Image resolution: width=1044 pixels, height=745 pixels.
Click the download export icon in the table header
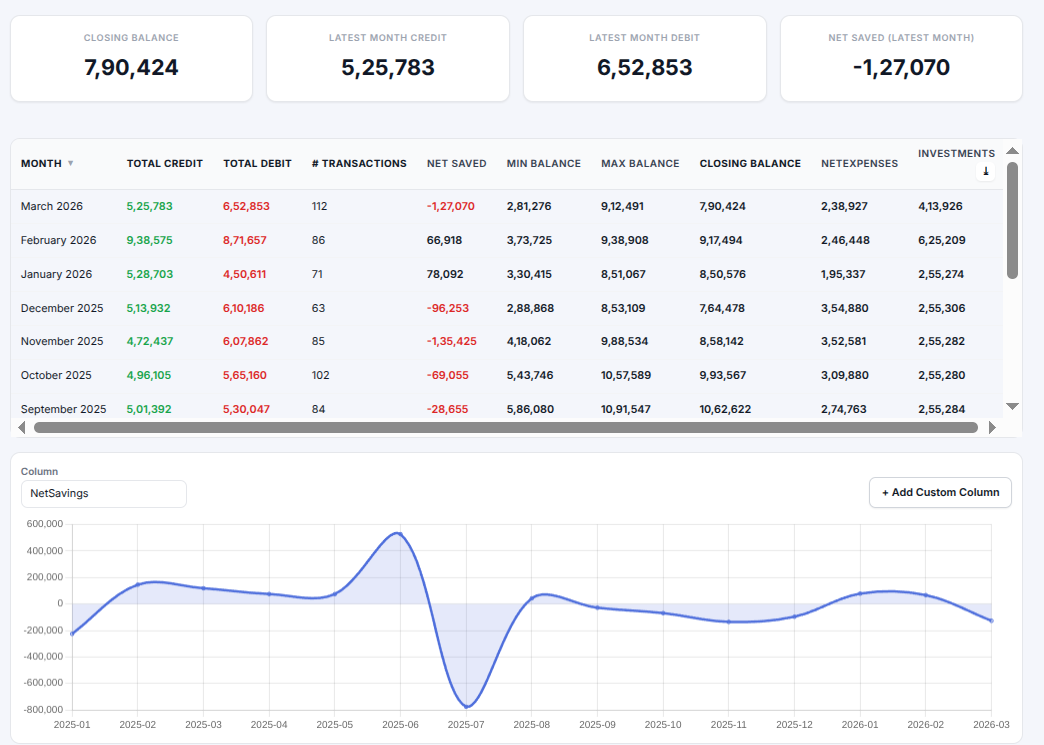[x=986, y=171]
